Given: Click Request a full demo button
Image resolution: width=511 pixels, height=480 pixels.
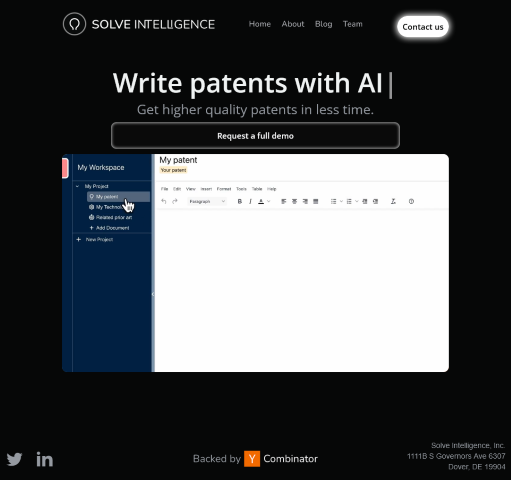Looking at the screenshot, I should coord(255,136).
